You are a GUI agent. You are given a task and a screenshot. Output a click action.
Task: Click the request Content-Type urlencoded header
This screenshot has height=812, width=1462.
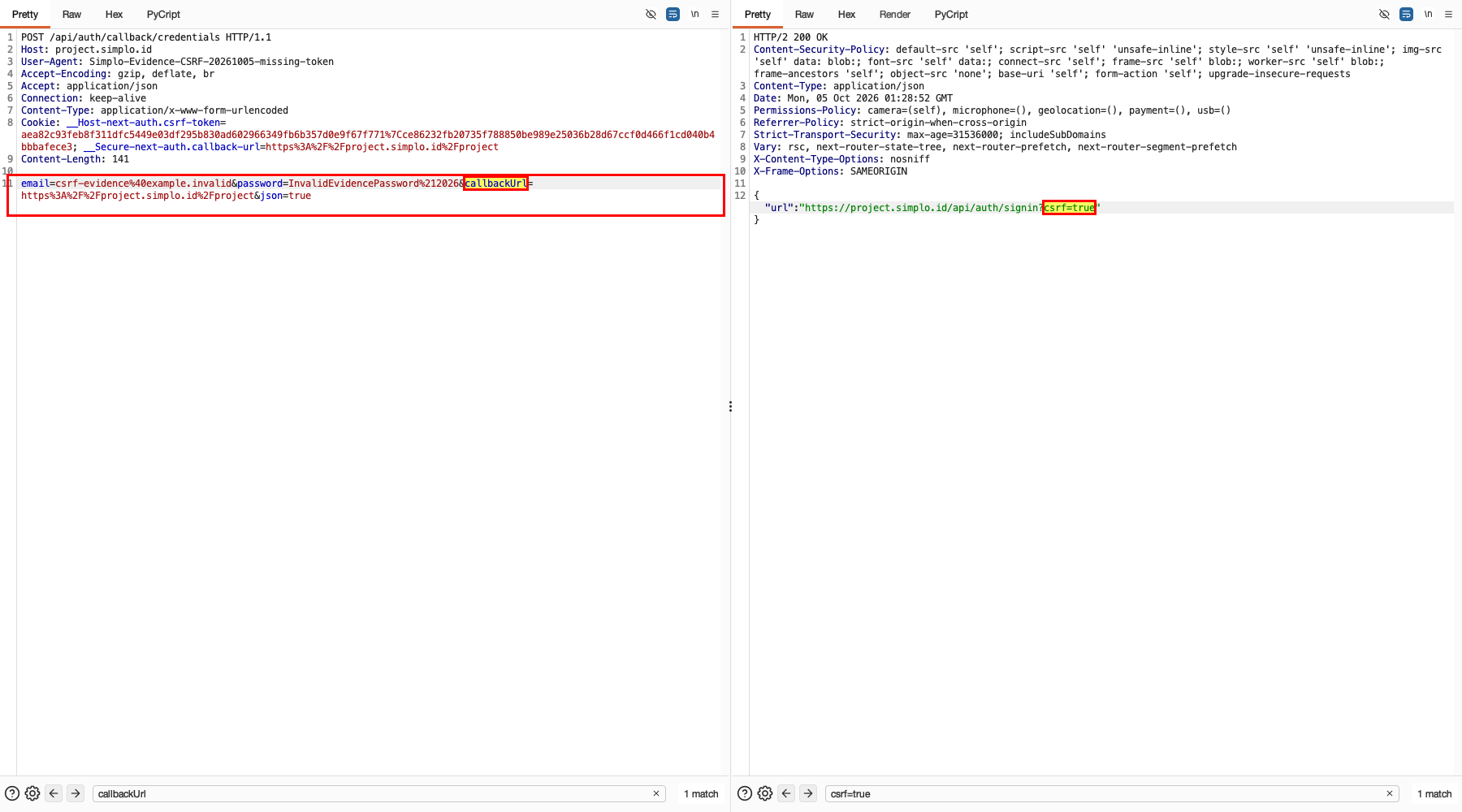click(x=154, y=110)
